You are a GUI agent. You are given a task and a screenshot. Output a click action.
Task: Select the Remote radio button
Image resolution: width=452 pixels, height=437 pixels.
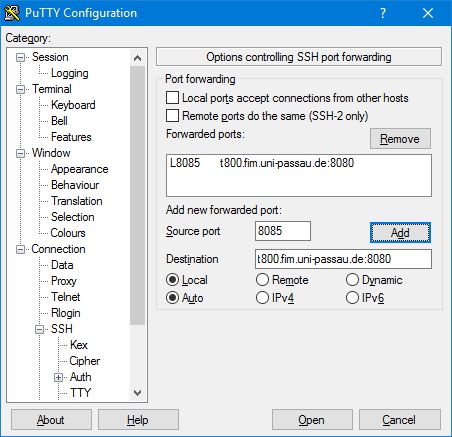(x=262, y=280)
